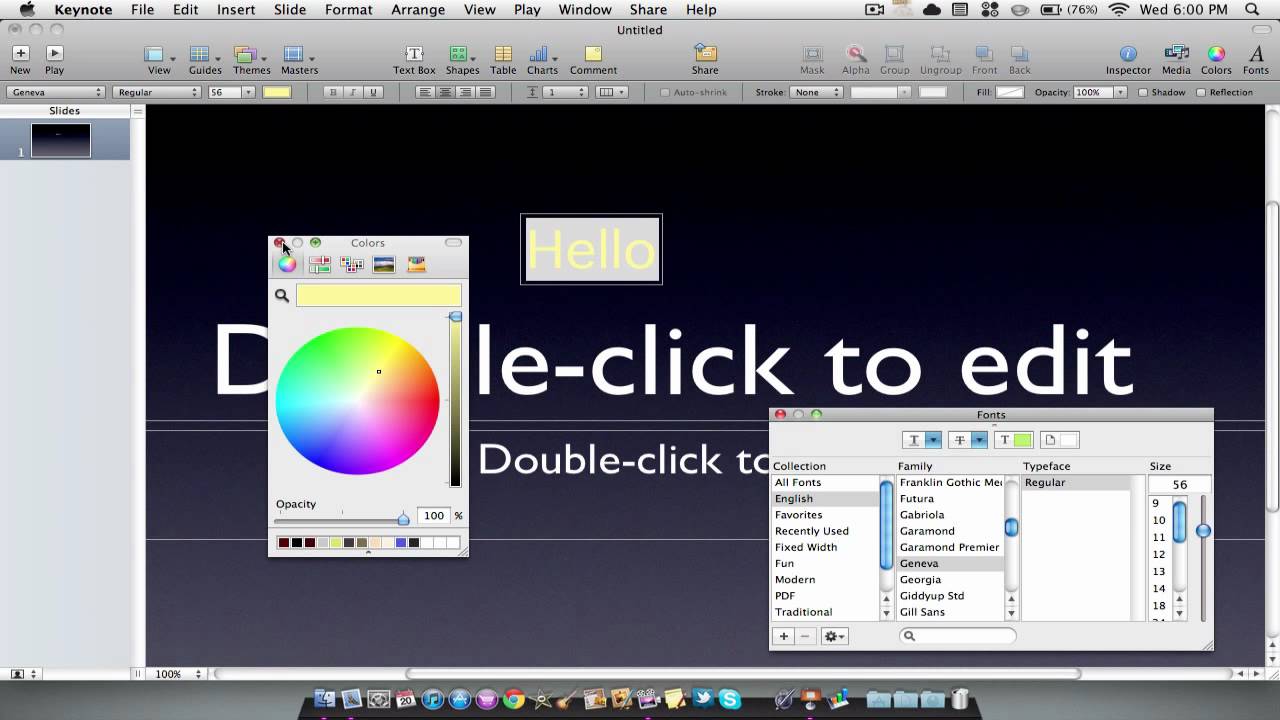Switch to image palettes mode in Colors window
Image resolution: width=1280 pixels, height=720 pixels.
point(383,264)
